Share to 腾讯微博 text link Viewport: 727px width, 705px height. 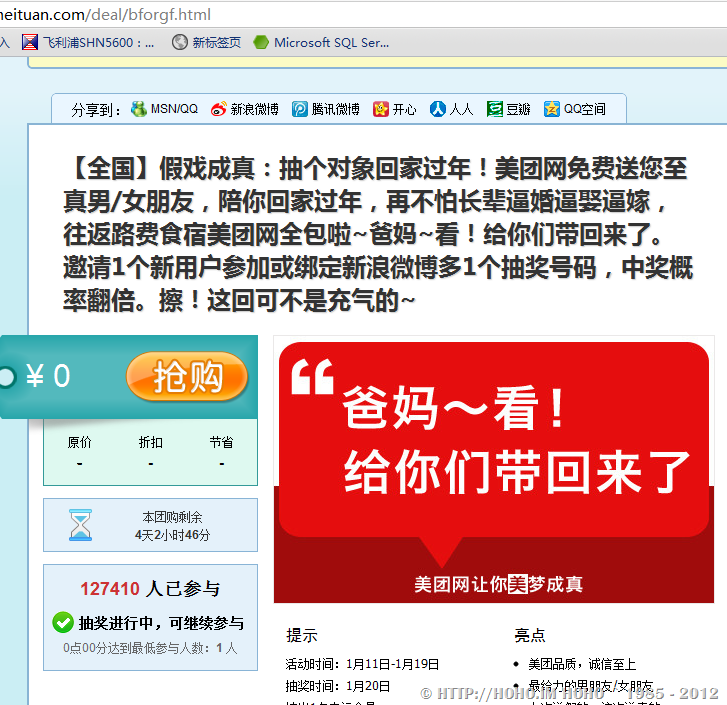point(335,109)
